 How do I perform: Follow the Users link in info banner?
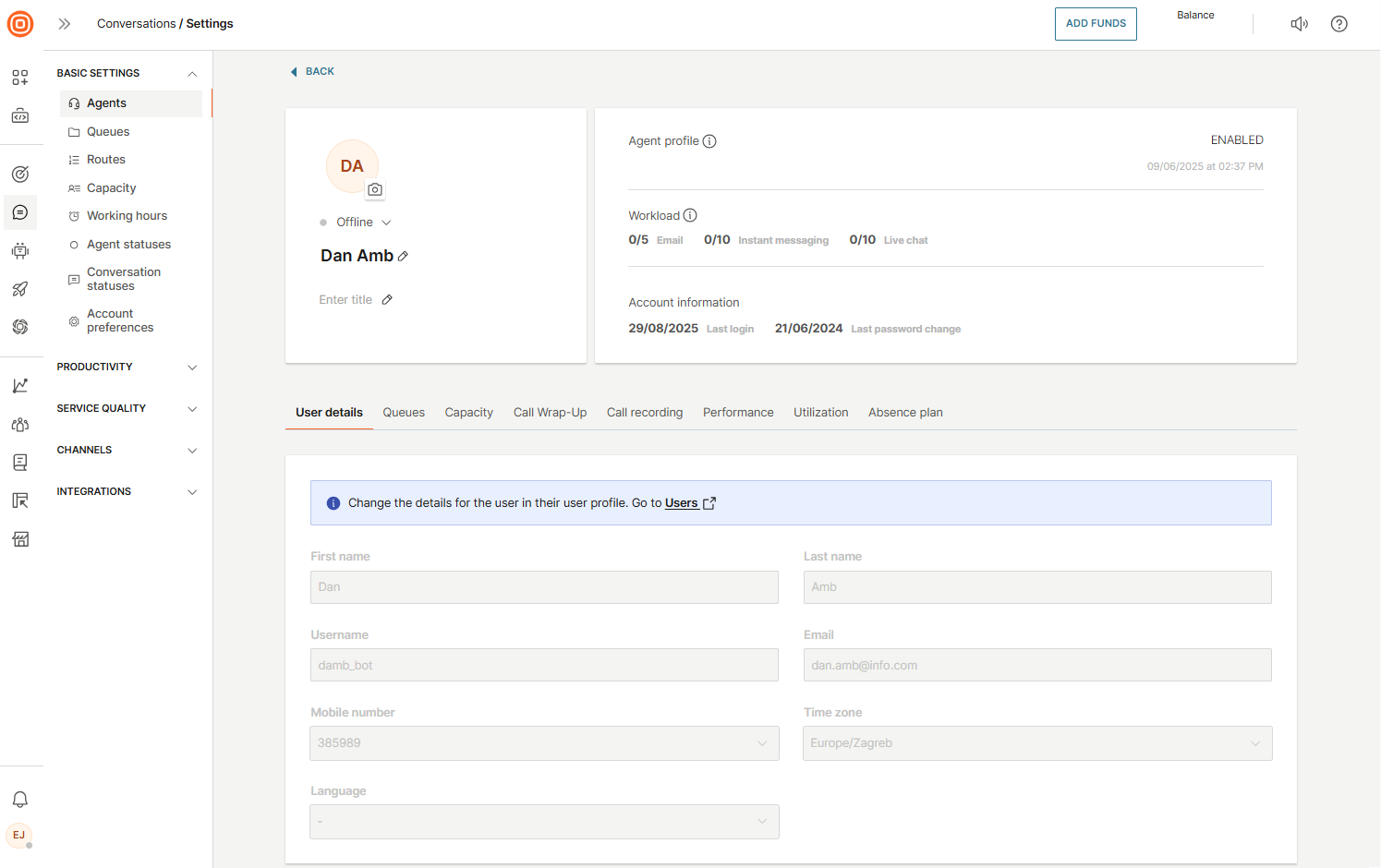[x=682, y=503]
